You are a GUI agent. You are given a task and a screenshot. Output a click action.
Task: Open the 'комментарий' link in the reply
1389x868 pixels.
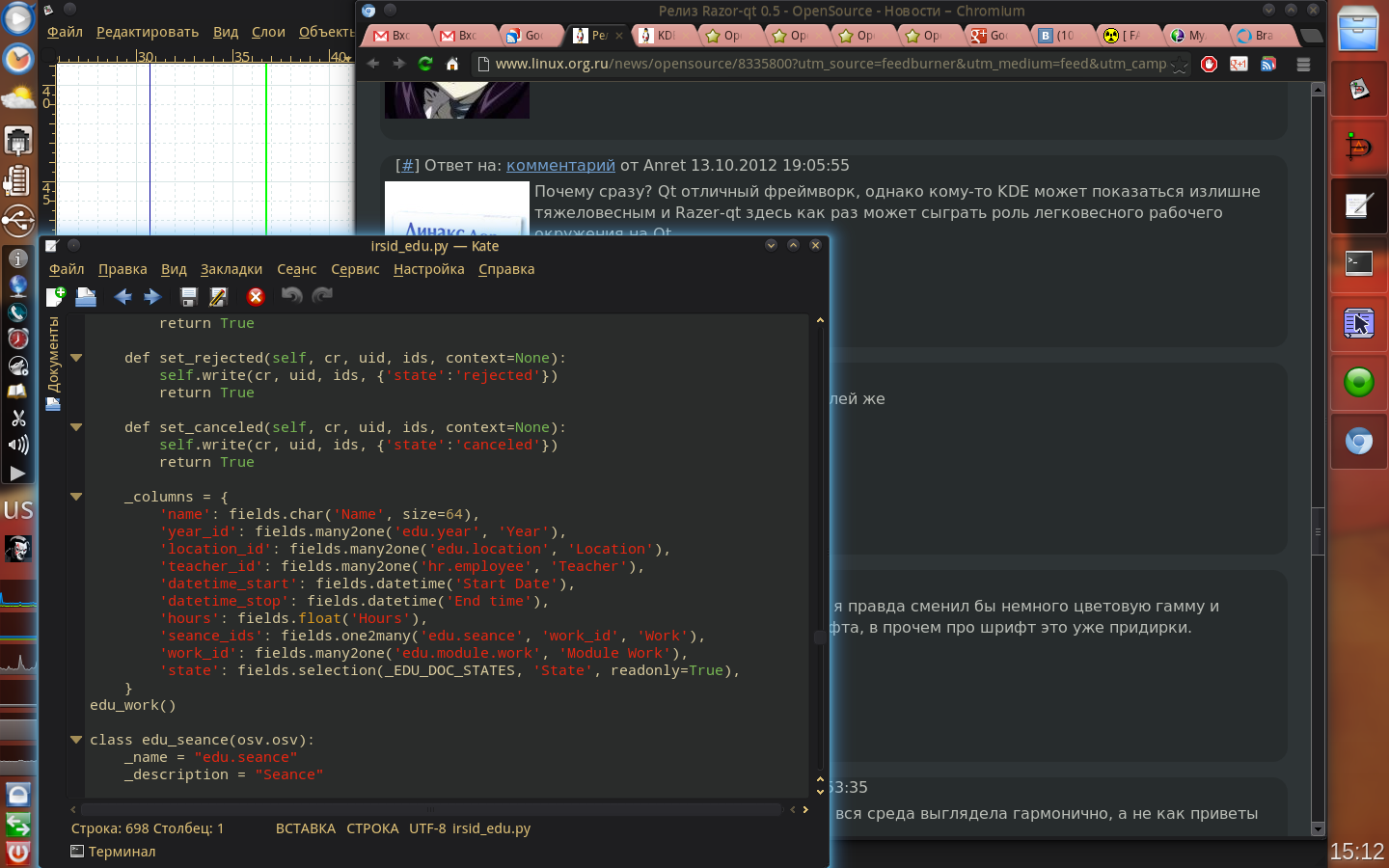click(x=560, y=165)
